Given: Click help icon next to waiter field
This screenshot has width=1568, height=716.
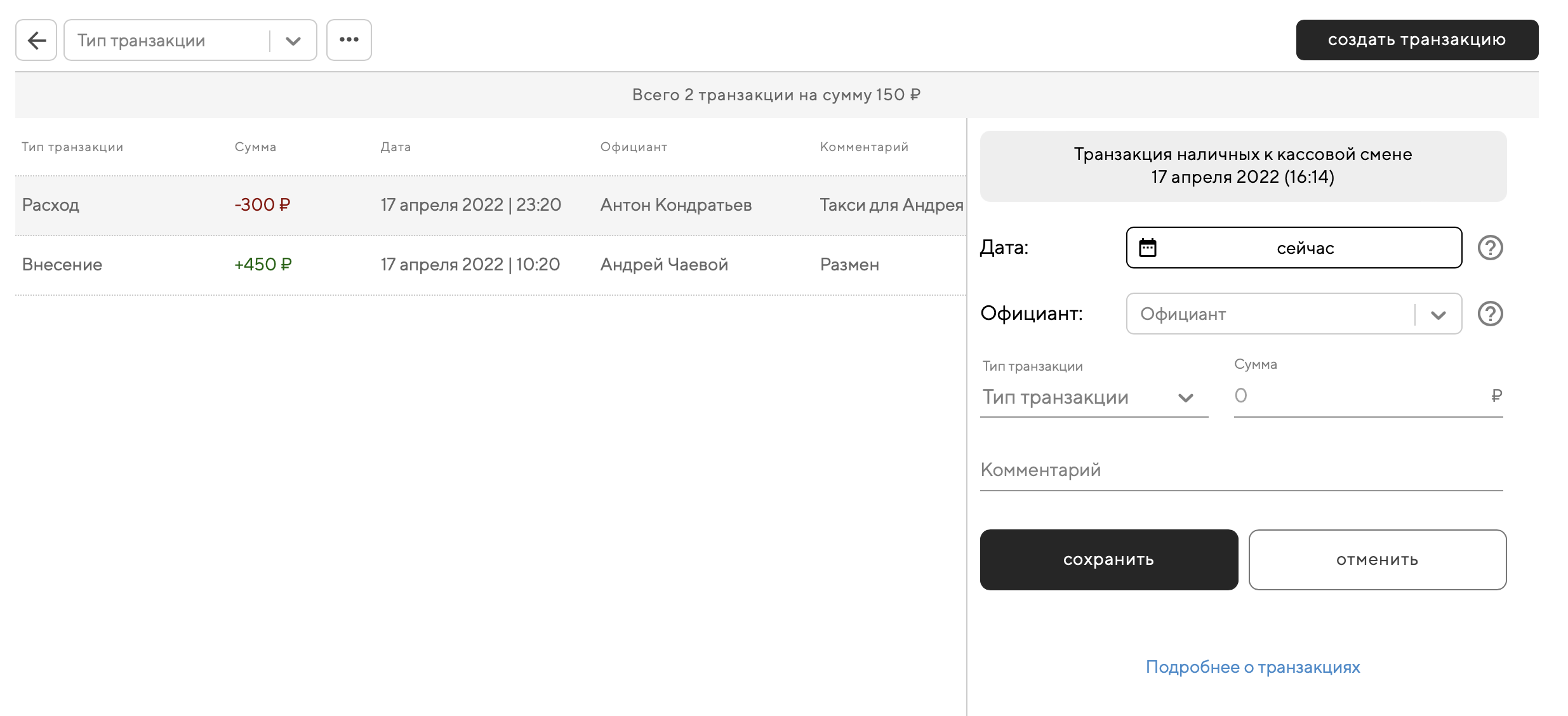Looking at the screenshot, I should [x=1490, y=314].
